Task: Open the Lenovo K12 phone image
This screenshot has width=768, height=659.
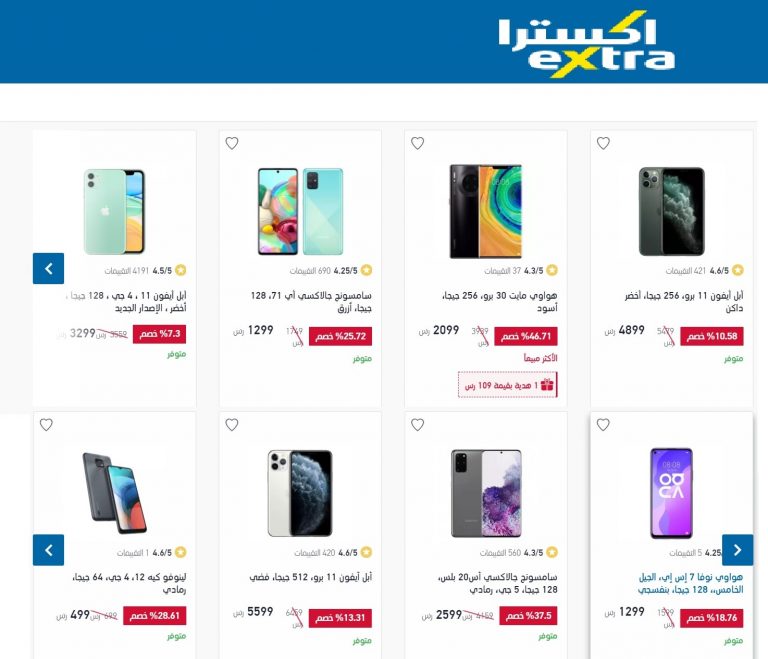Action: 115,493
